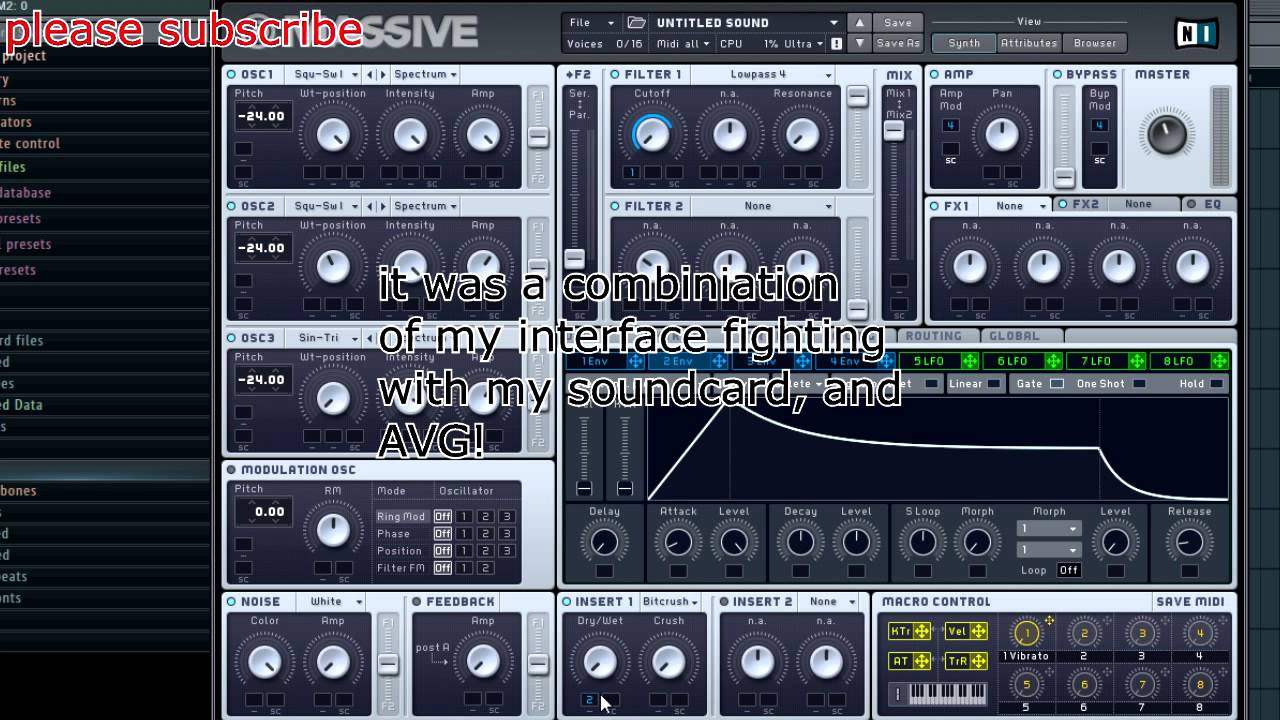Open the GLOBAL tab
The image size is (1280, 720).
1015,336
